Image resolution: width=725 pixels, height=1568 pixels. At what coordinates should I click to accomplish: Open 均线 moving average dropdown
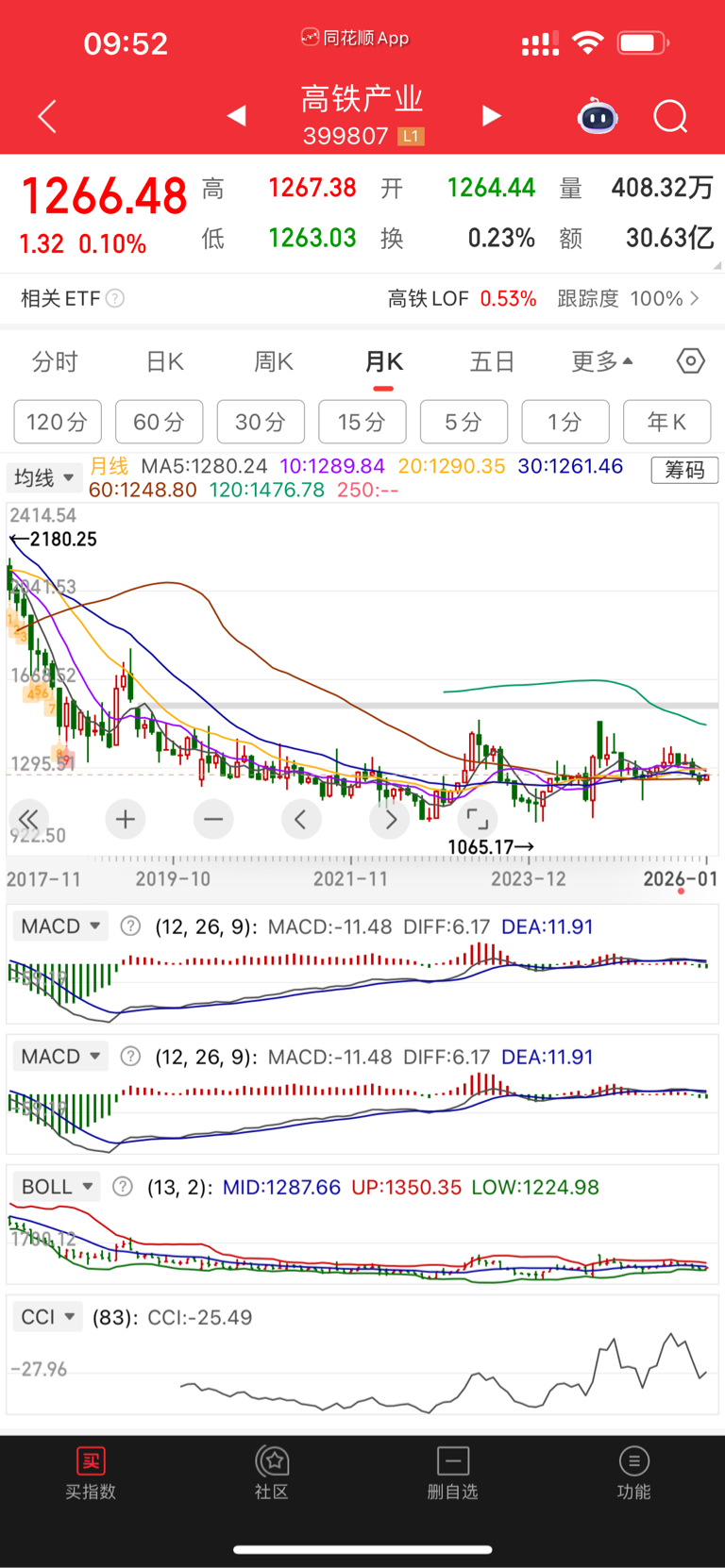(43, 478)
